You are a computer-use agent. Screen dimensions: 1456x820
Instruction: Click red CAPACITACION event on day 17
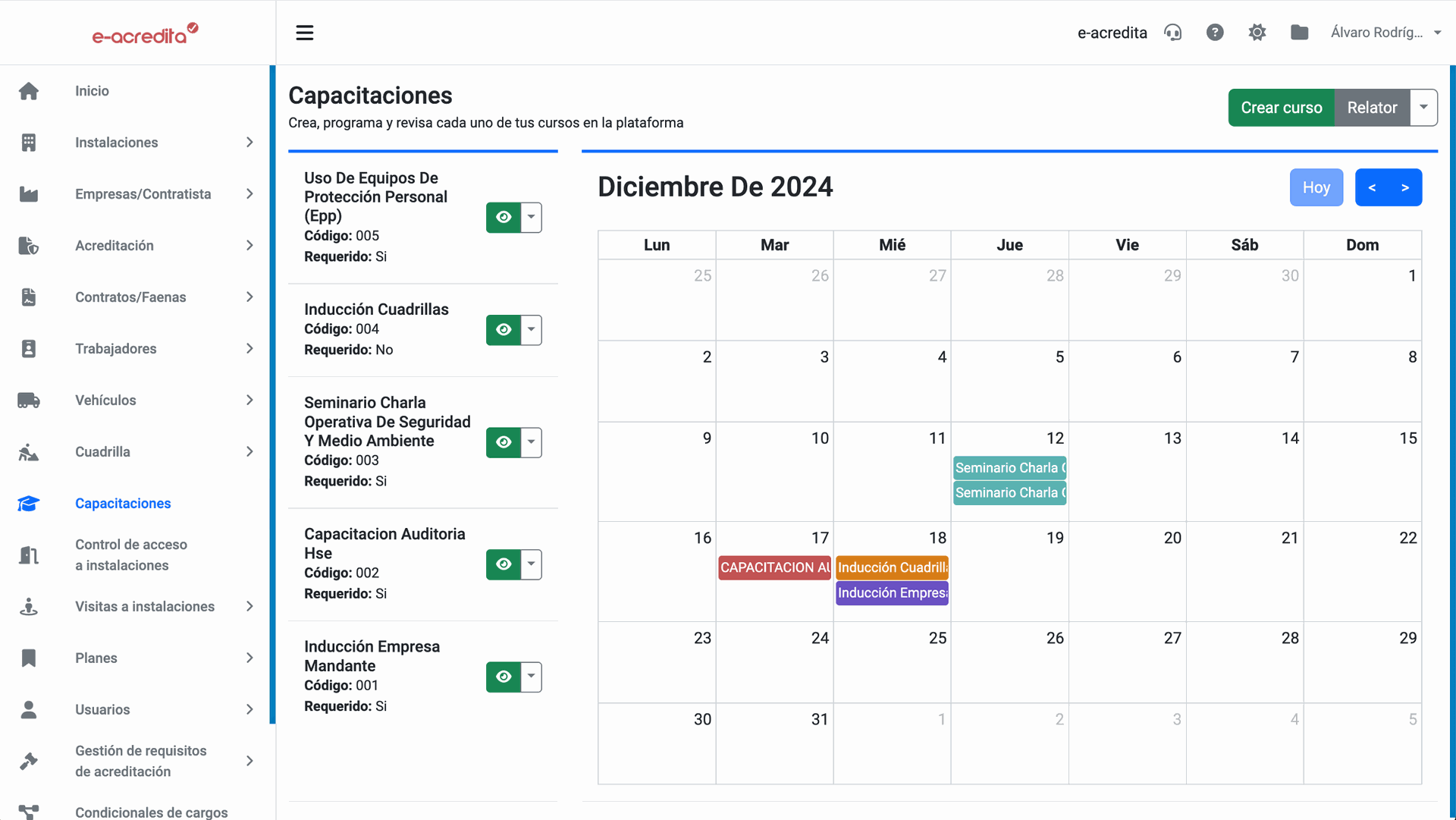774,567
